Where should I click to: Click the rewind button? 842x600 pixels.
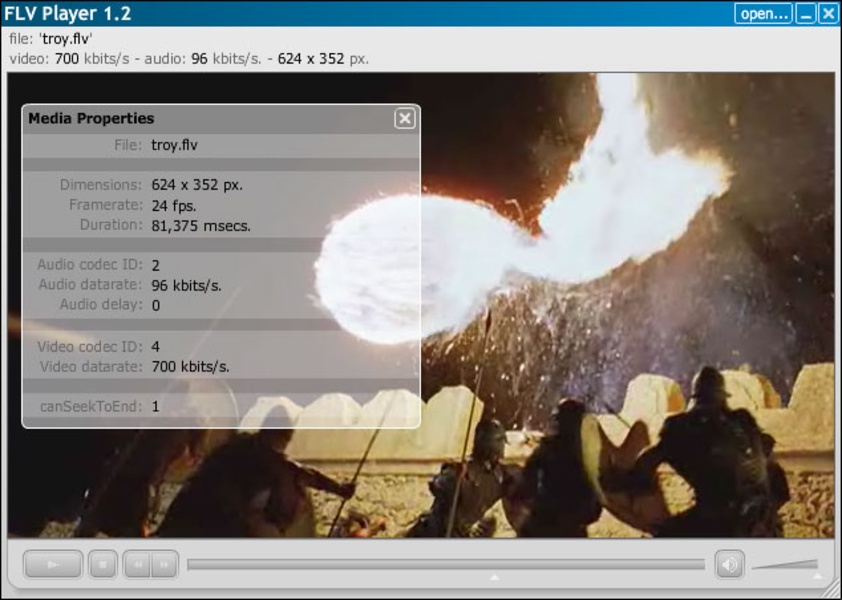tap(138, 564)
